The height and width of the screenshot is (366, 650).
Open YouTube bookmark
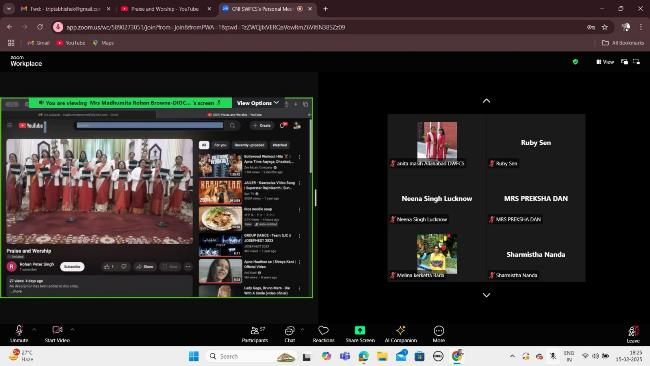pyautogui.click(x=71, y=43)
